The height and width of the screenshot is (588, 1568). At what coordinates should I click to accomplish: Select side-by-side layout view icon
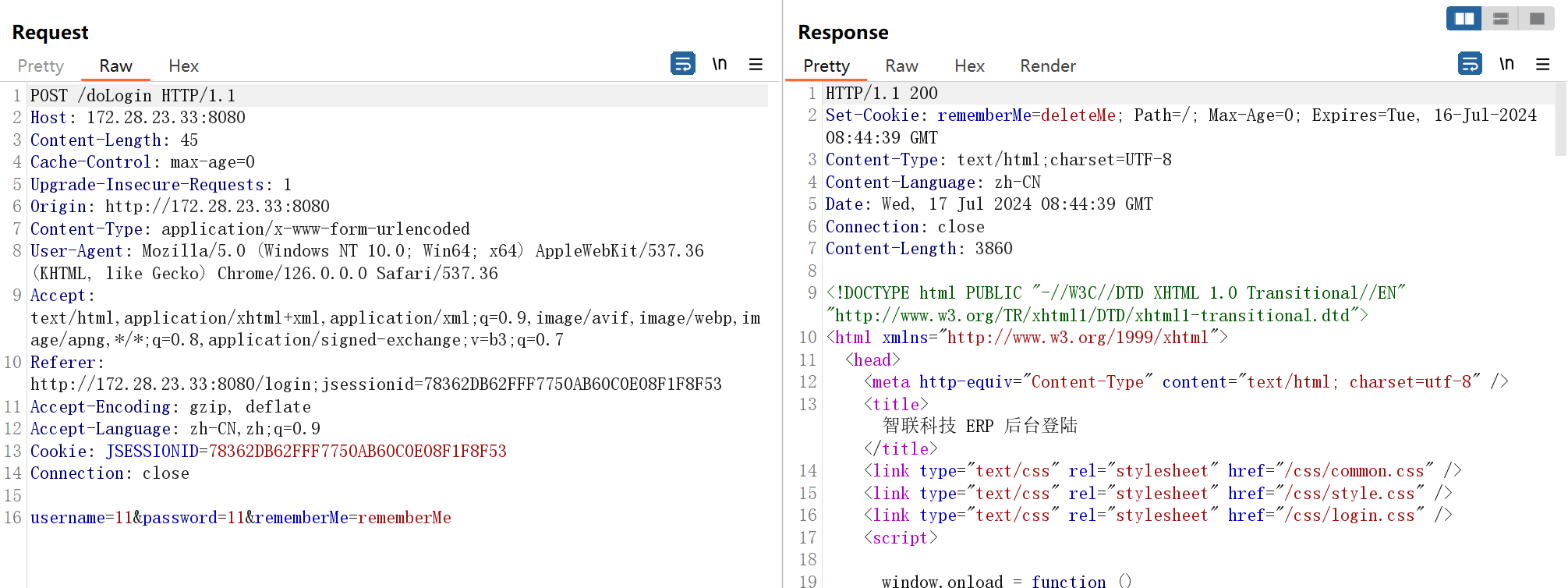pos(1464,19)
